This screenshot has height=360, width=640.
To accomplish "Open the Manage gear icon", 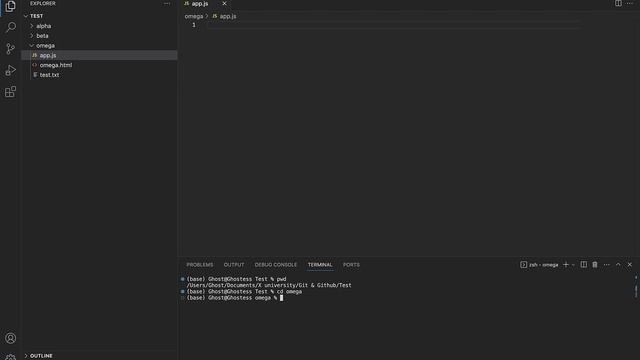I will (x=11, y=357).
